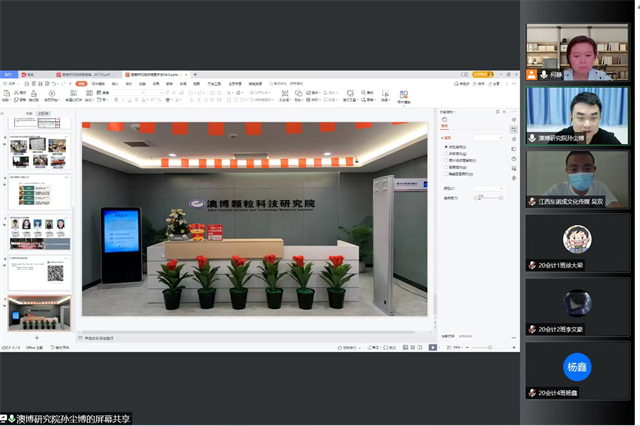Click the muted mic icon on 吴双's video tile
The height and width of the screenshot is (426, 640).
[x=533, y=201]
